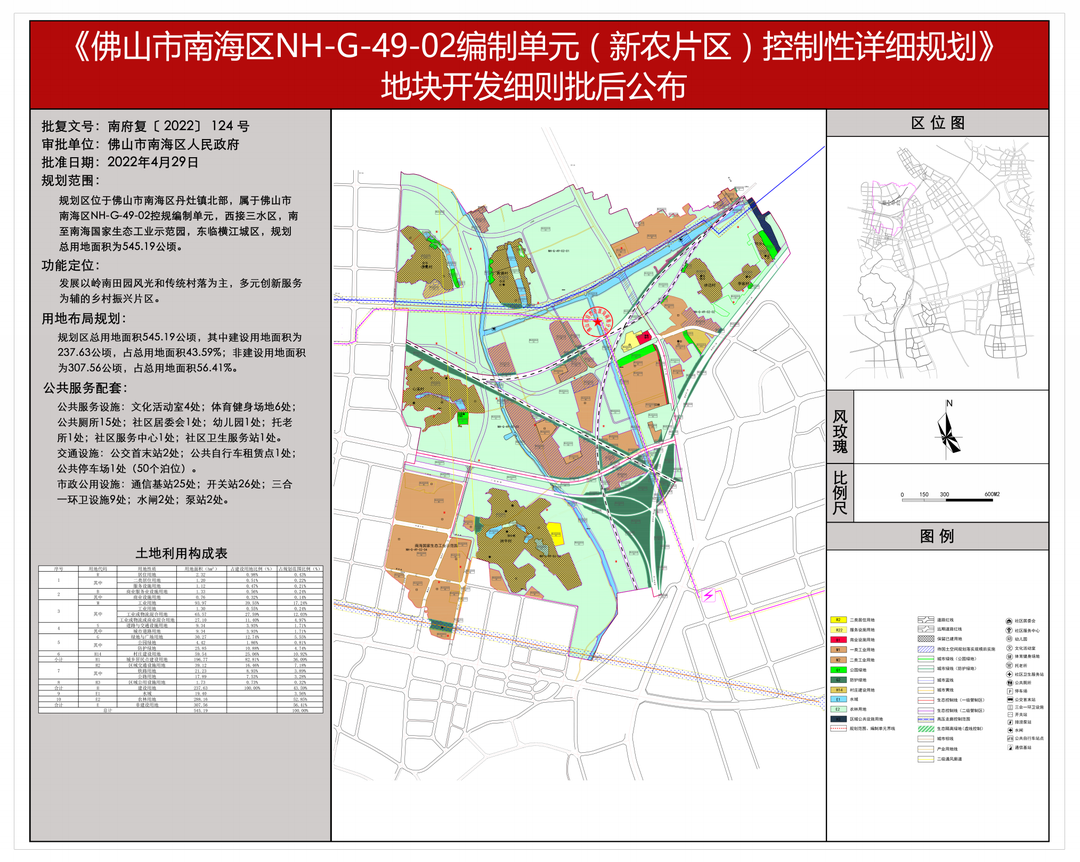Select the 生态隔离绿地 green-hatched legend sample
1080x862 pixels.
pyautogui.click(x=926, y=729)
